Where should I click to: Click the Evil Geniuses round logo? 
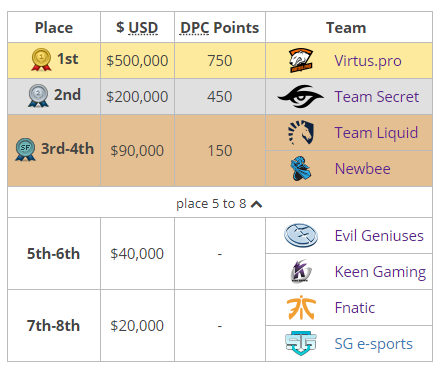coord(301,235)
